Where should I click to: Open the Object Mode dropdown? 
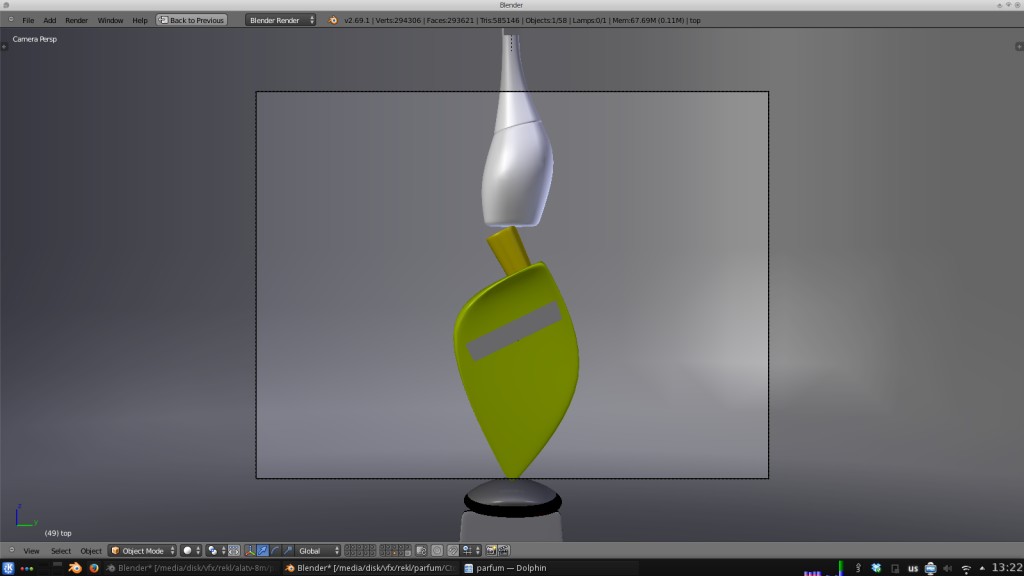pyautogui.click(x=140, y=550)
